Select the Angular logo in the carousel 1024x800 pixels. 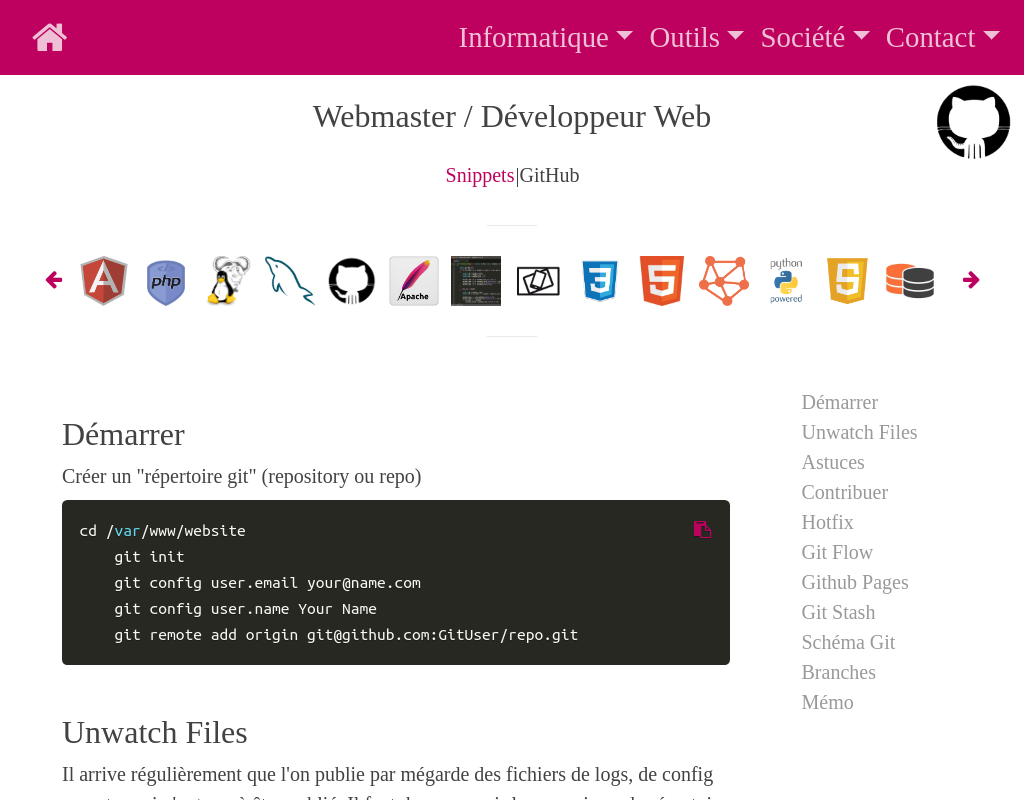tap(103, 281)
